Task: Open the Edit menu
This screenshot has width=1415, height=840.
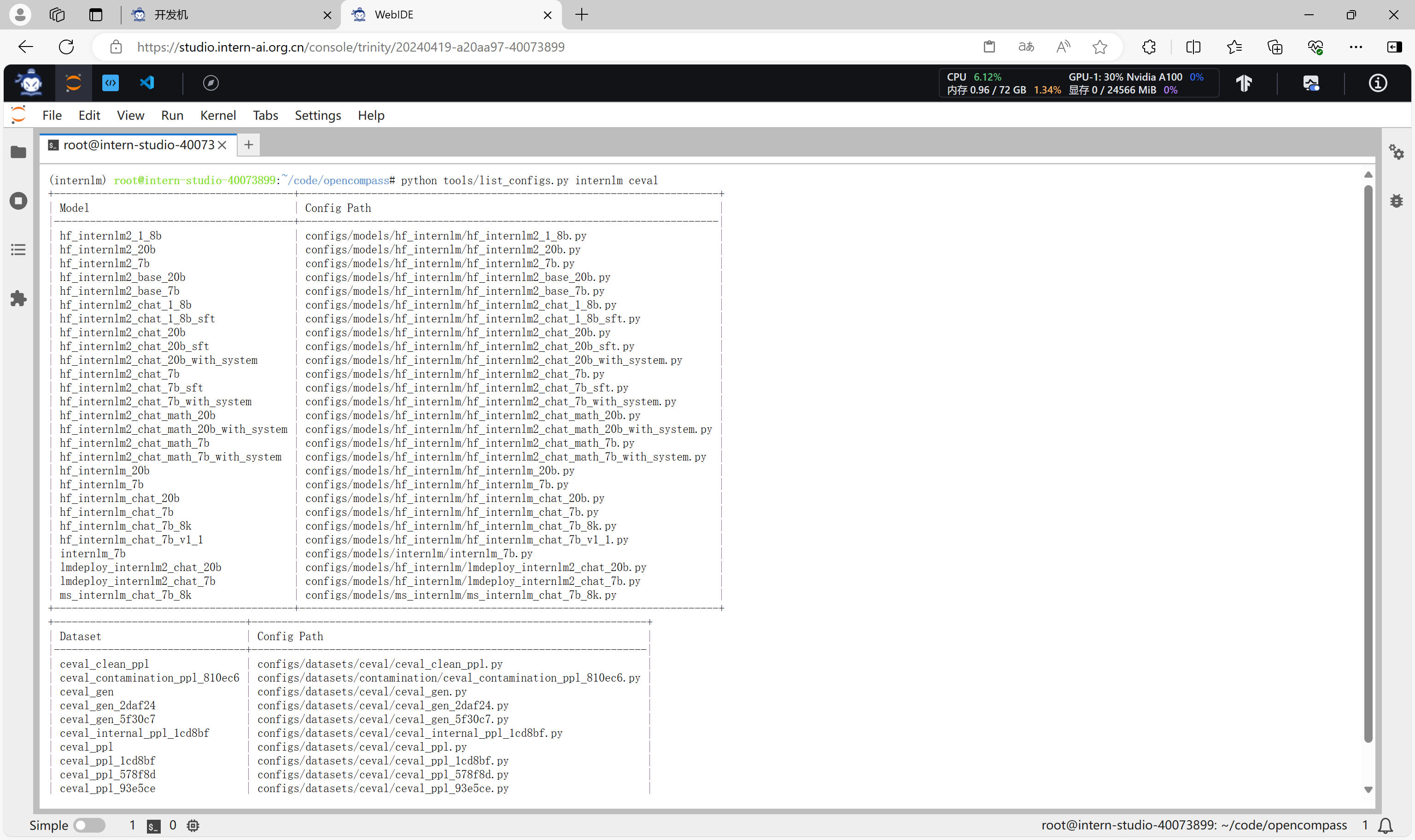Action: pyautogui.click(x=89, y=115)
